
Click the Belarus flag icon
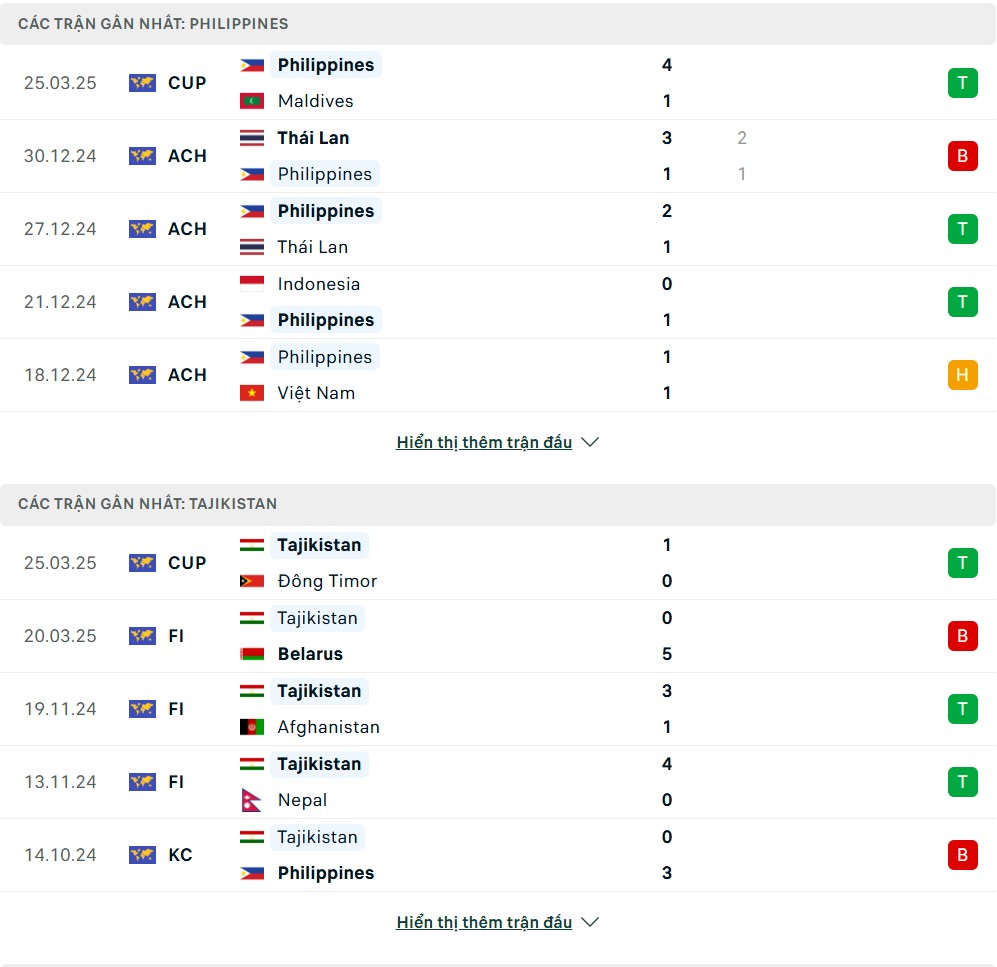[252, 654]
